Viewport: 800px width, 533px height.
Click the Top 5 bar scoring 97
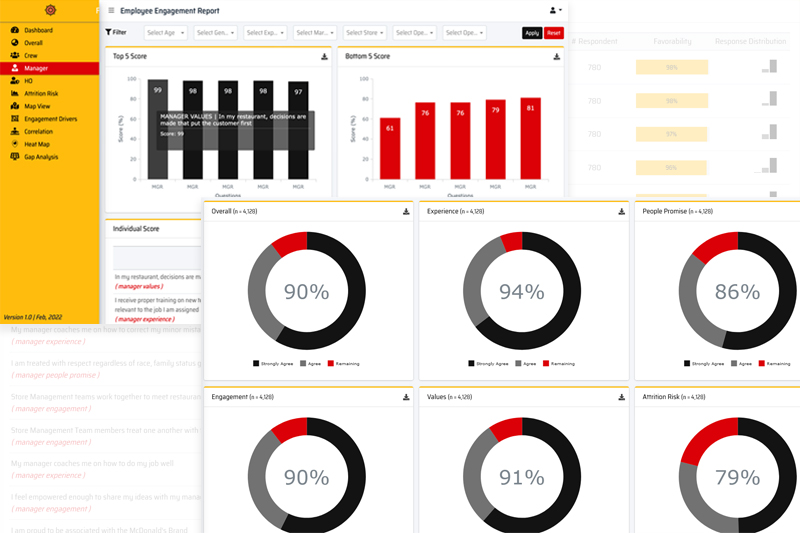pos(298,131)
